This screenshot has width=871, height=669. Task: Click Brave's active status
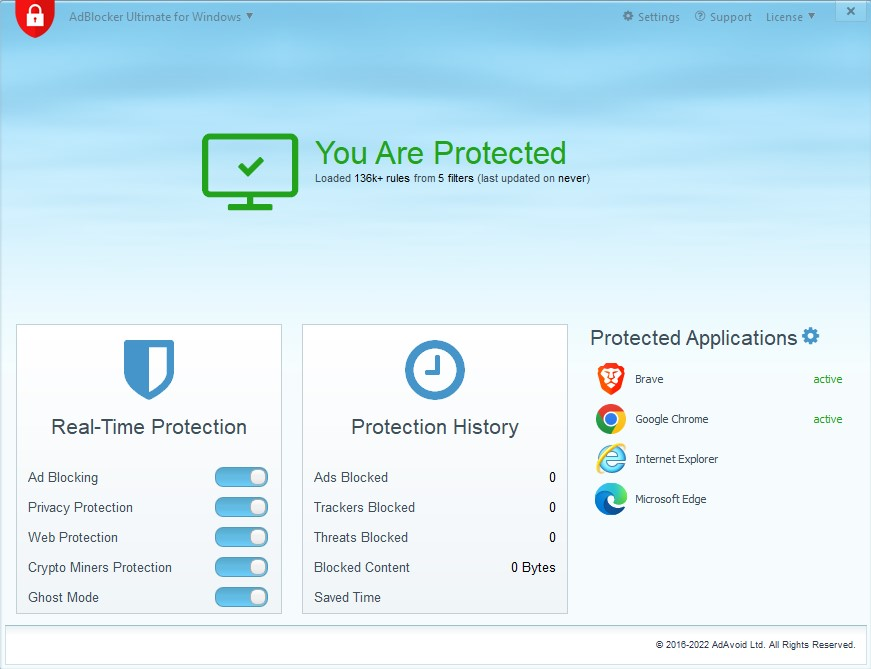828,379
